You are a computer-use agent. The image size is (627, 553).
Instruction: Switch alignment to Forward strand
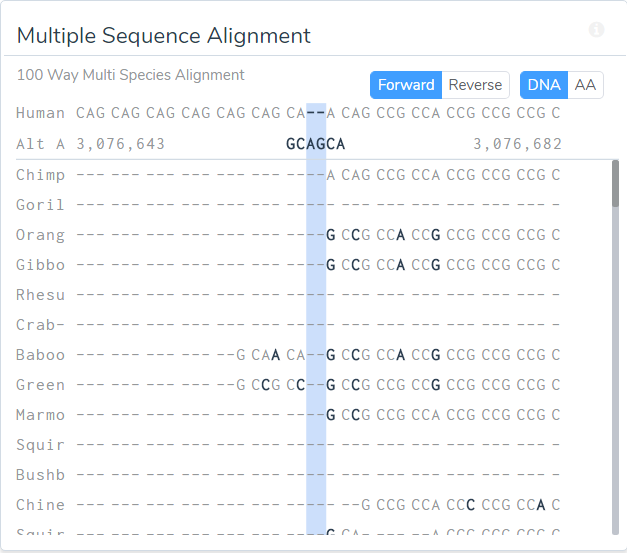pos(406,85)
